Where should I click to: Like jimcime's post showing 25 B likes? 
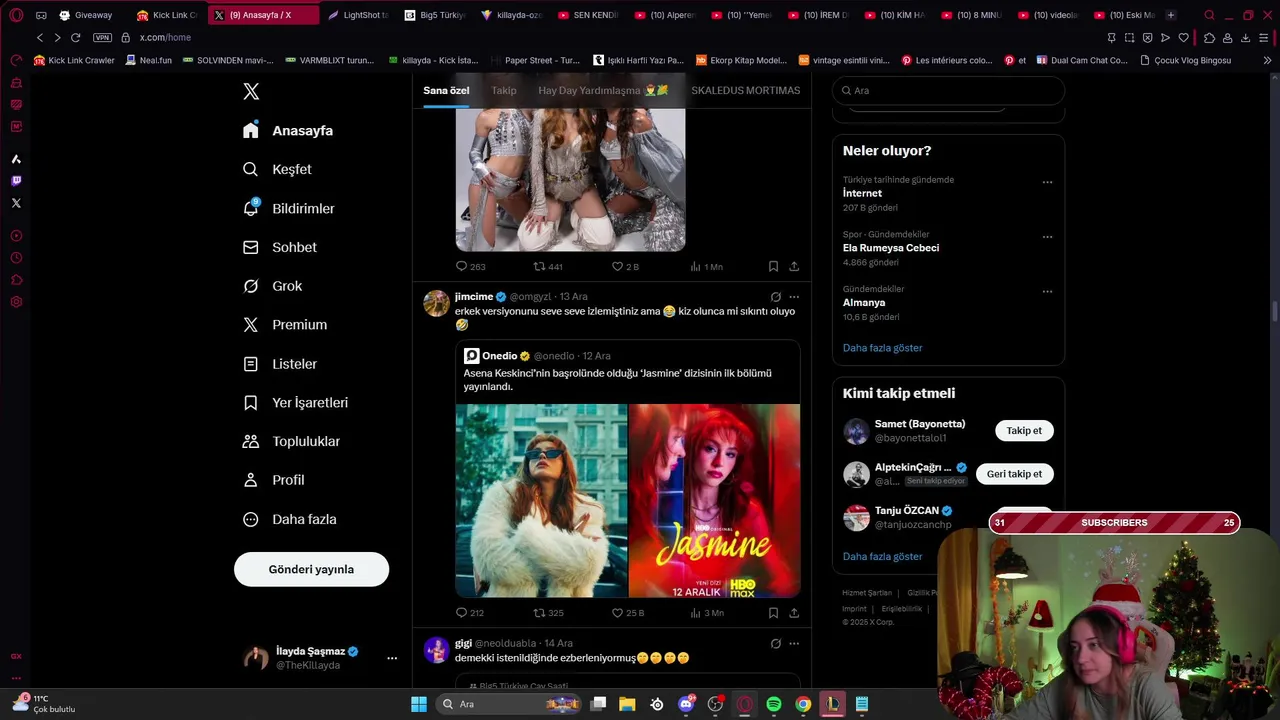(627, 613)
